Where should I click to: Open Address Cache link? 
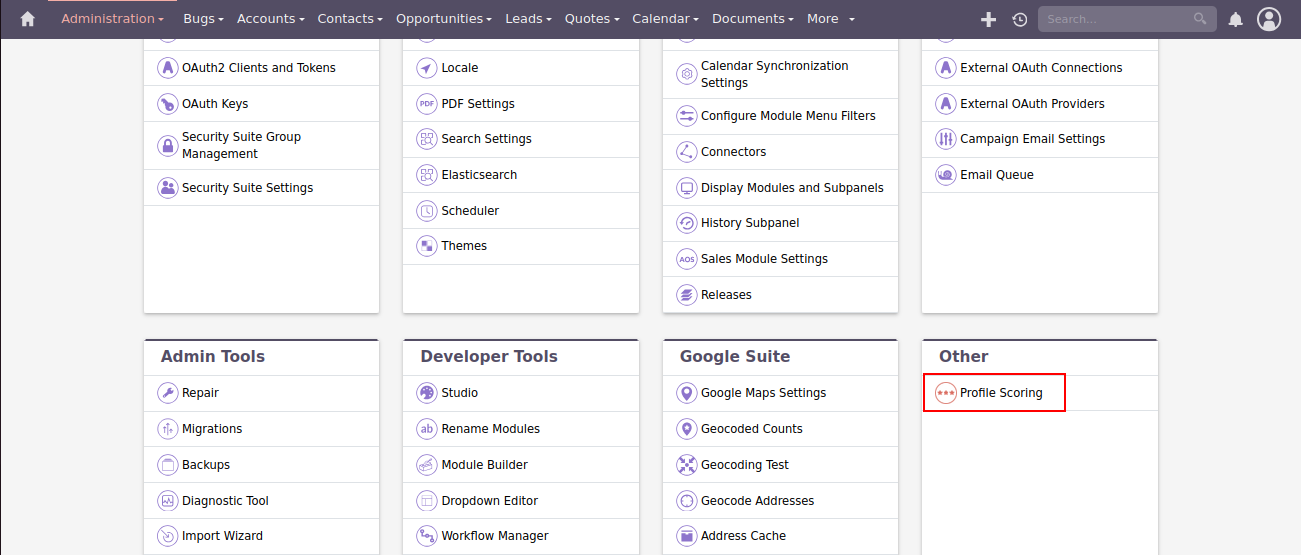[x=744, y=536]
